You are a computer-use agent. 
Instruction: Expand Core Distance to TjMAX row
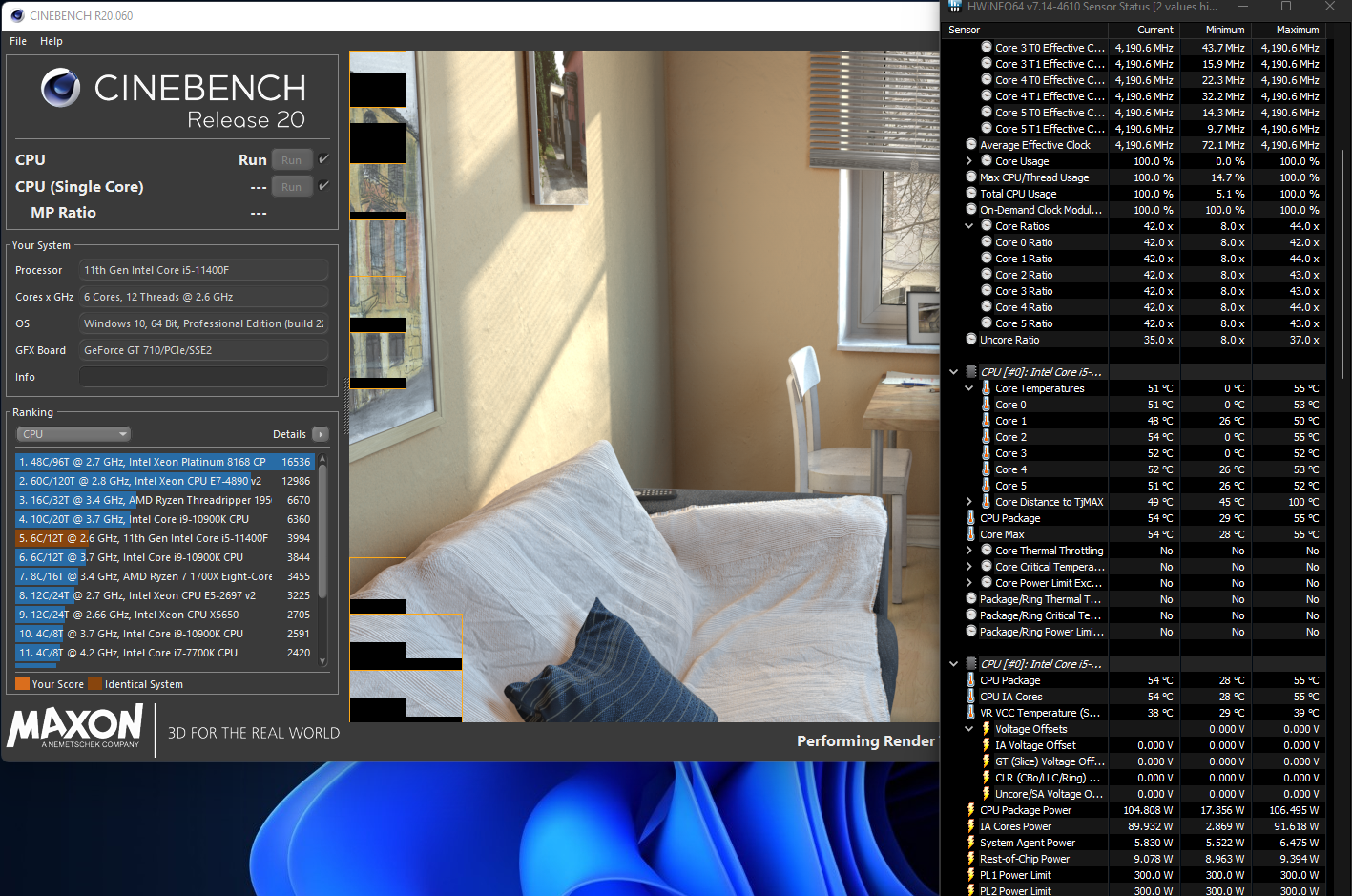coord(969,502)
